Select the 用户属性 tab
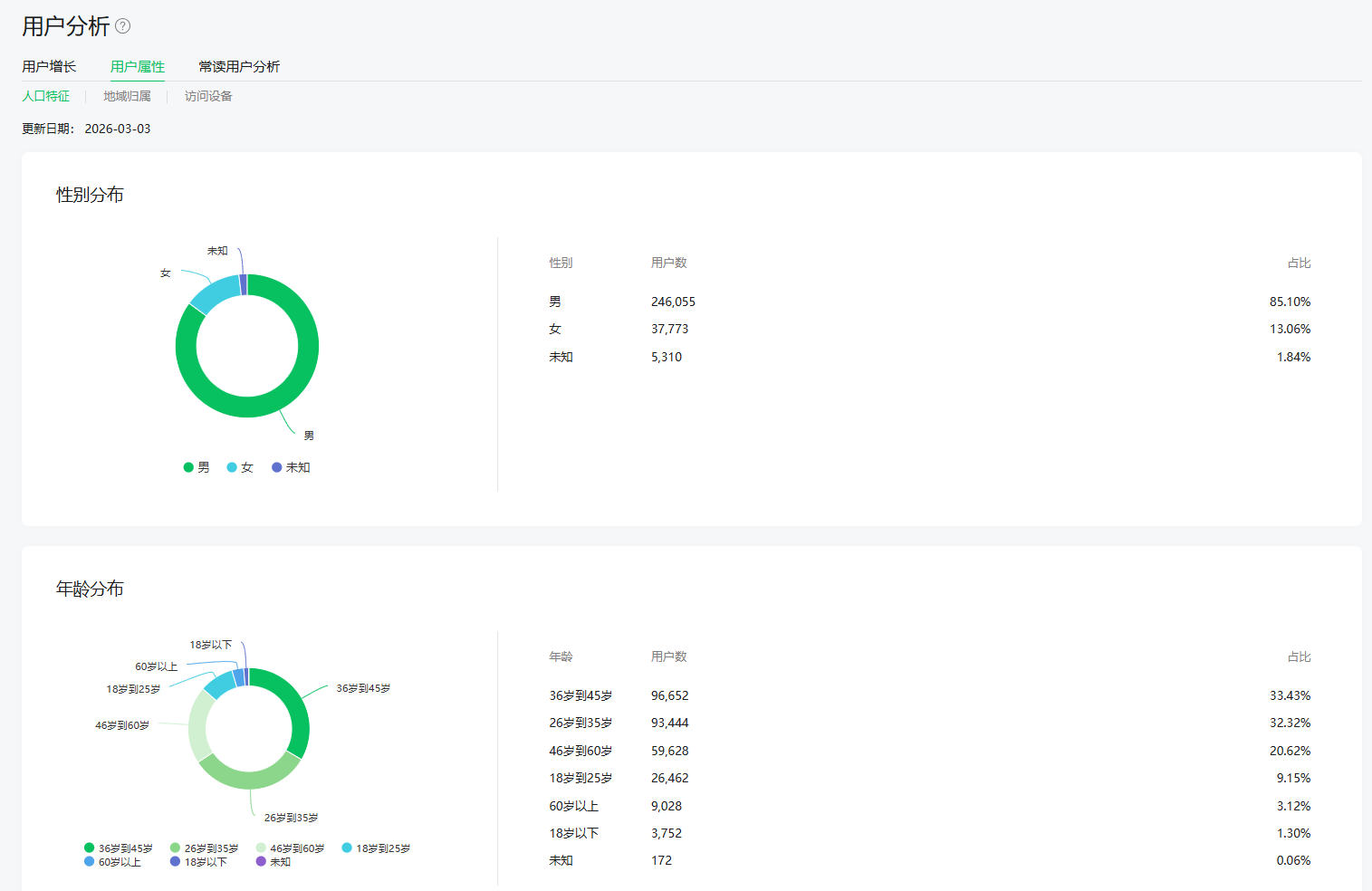Image resolution: width=1372 pixels, height=891 pixels. click(138, 66)
